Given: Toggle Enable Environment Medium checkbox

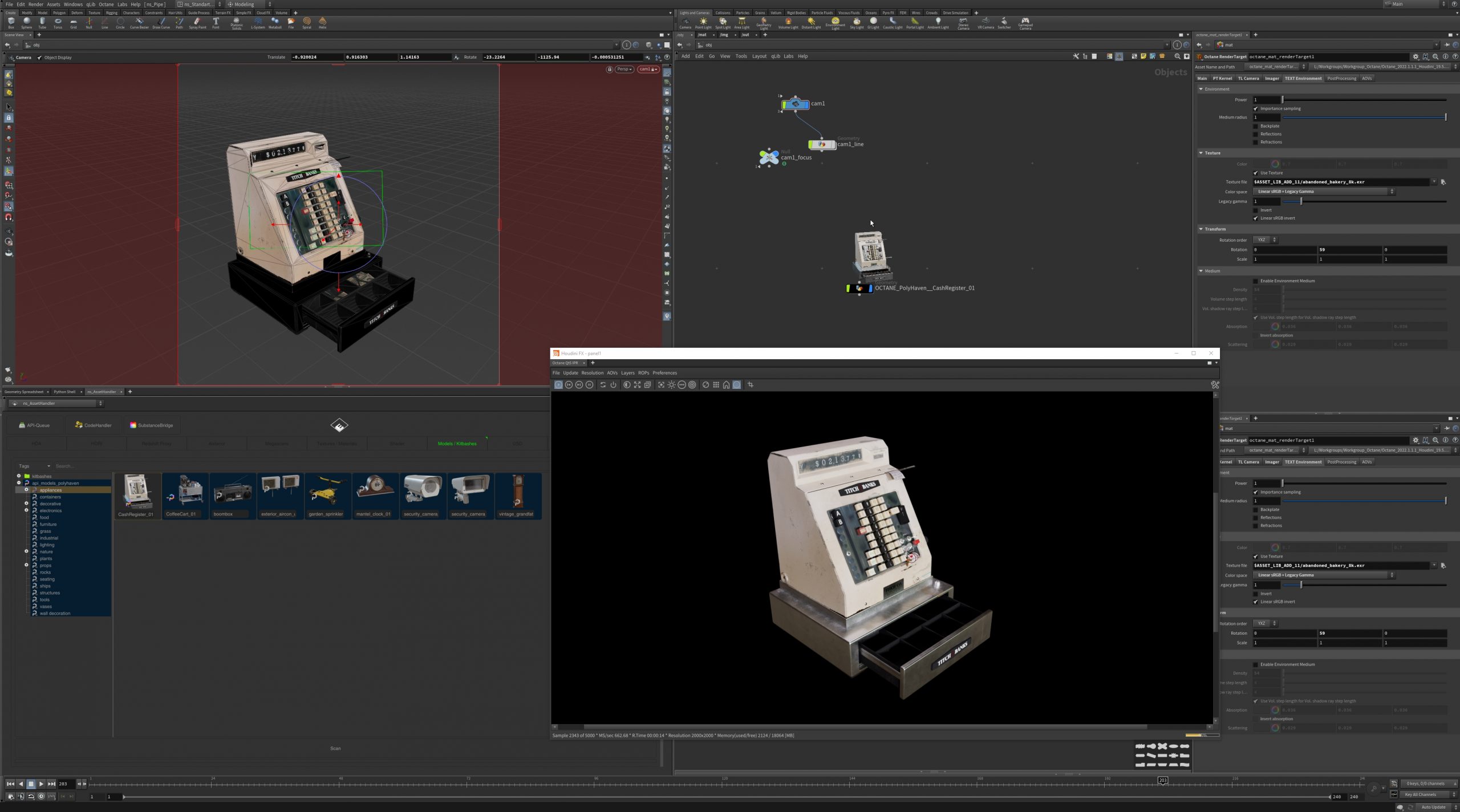Looking at the screenshot, I should click(1256, 281).
